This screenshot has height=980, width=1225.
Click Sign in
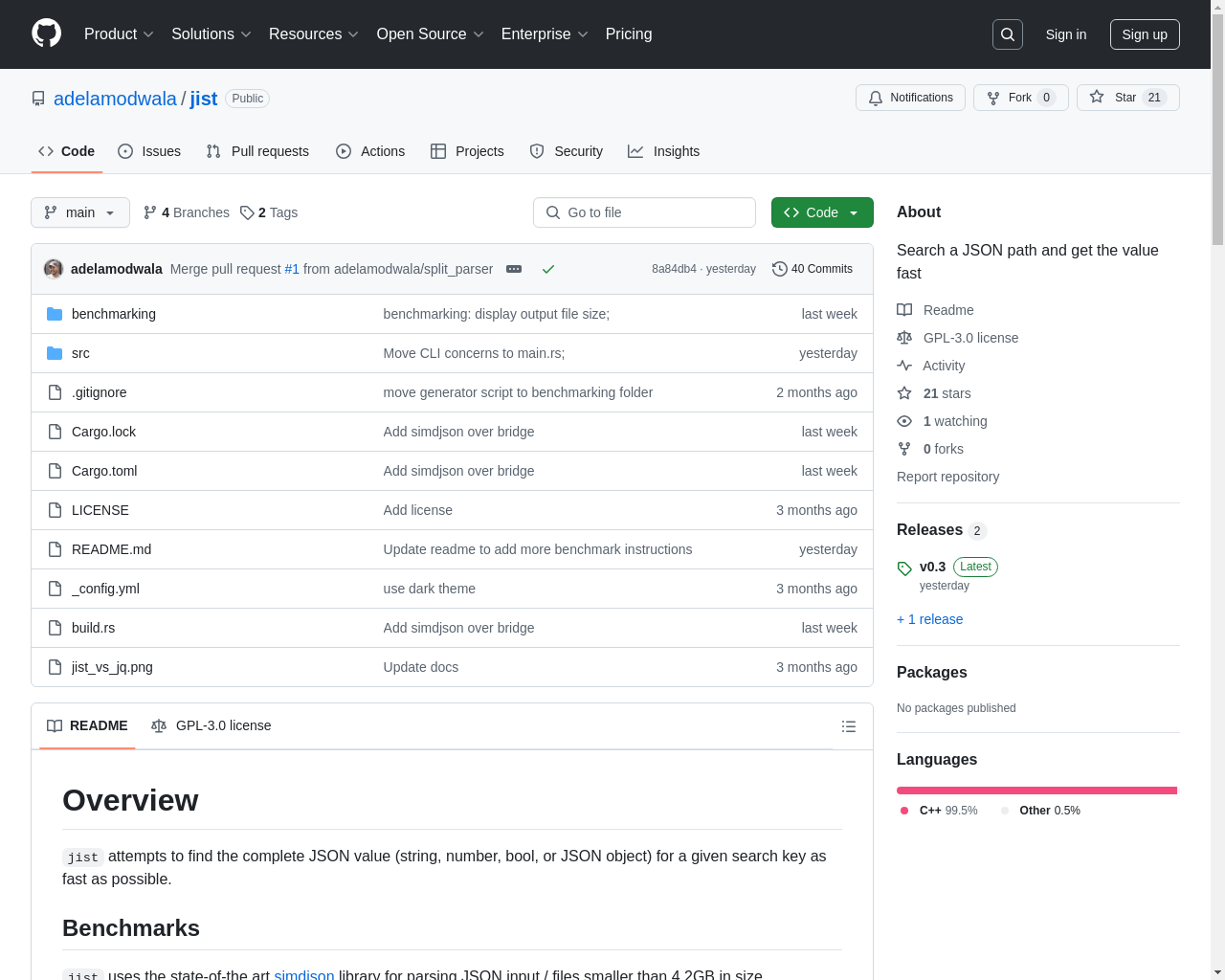click(1066, 34)
